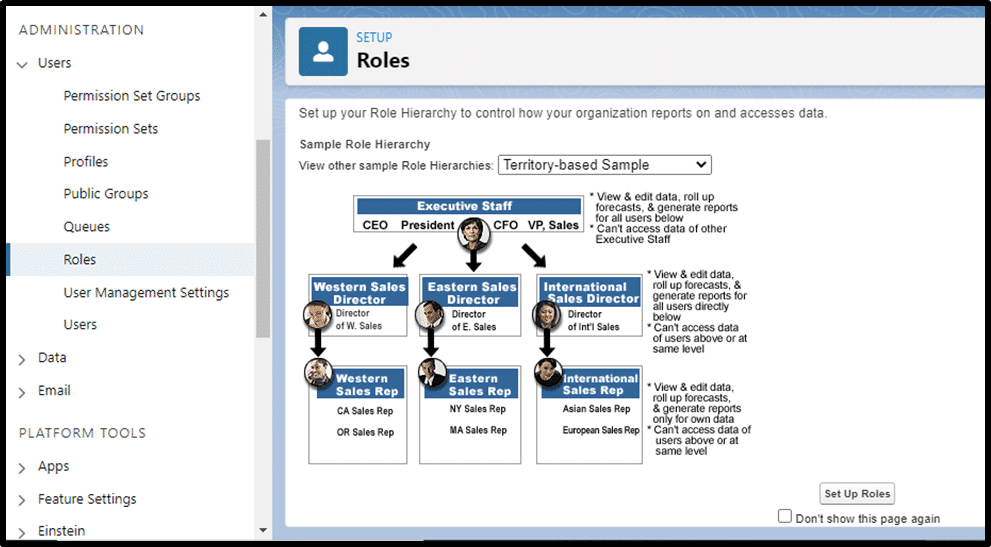The width and height of the screenshot is (991, 547).
Task: Expand the Apps section under Platform Tools
Action: click(22, 467)
